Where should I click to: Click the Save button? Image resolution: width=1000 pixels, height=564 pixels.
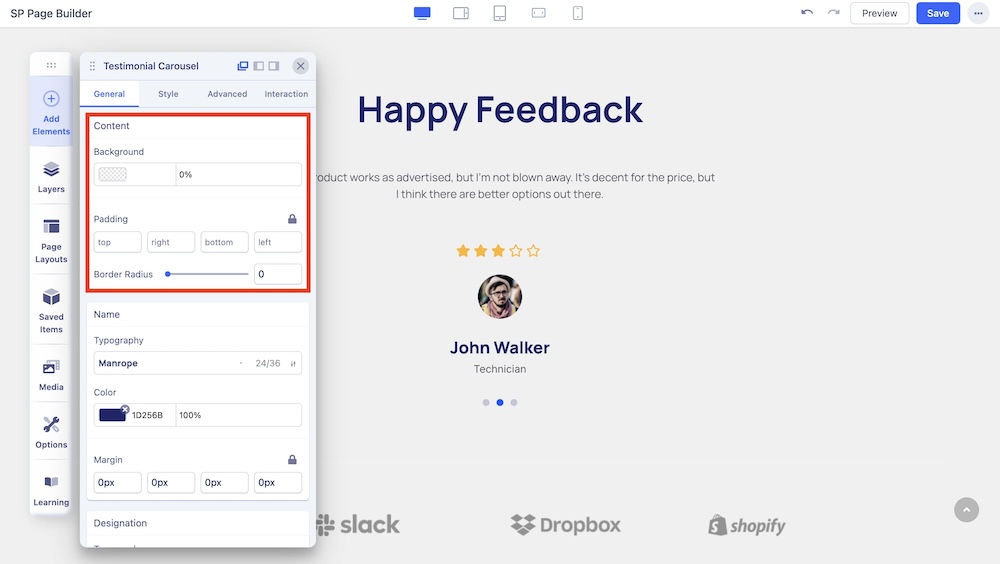[938, 13]
